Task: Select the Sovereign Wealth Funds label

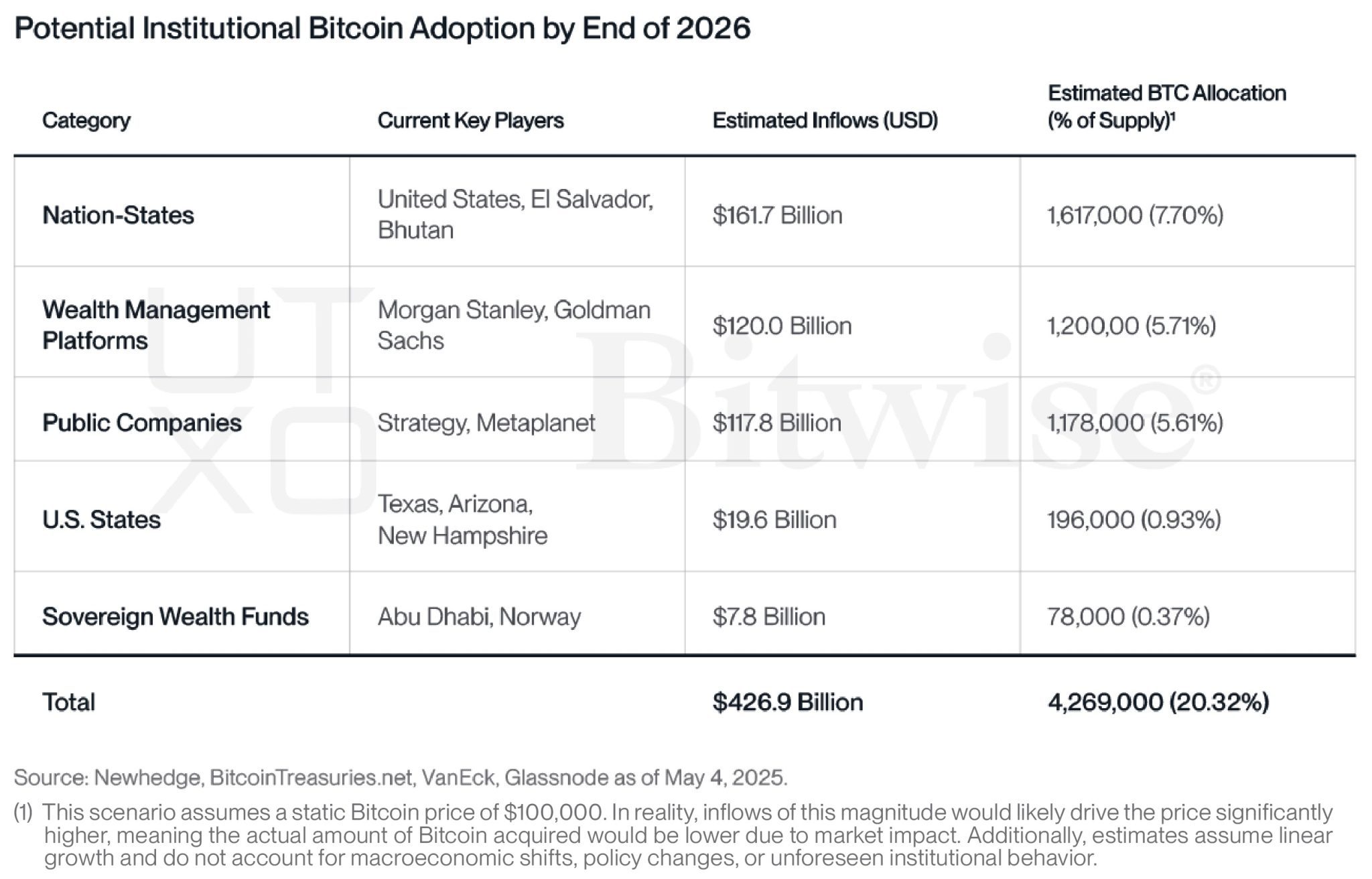Action: coord(176,616)
